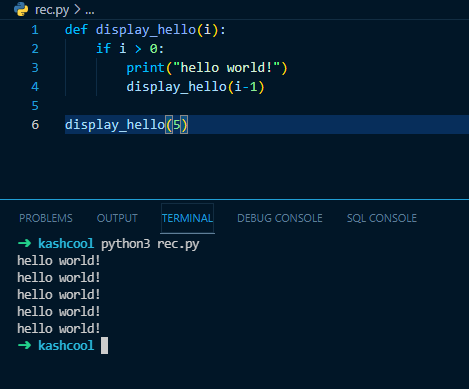This screenshot has height=389, width=469.
Task: Click the green arrow at the last prompt
Action: (x=24, y=345)
